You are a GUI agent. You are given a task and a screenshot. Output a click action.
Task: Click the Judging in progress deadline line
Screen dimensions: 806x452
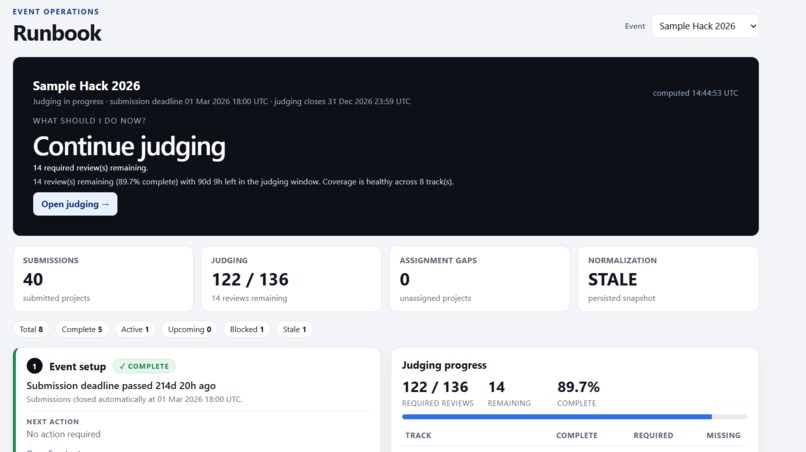tap(222, 101)
